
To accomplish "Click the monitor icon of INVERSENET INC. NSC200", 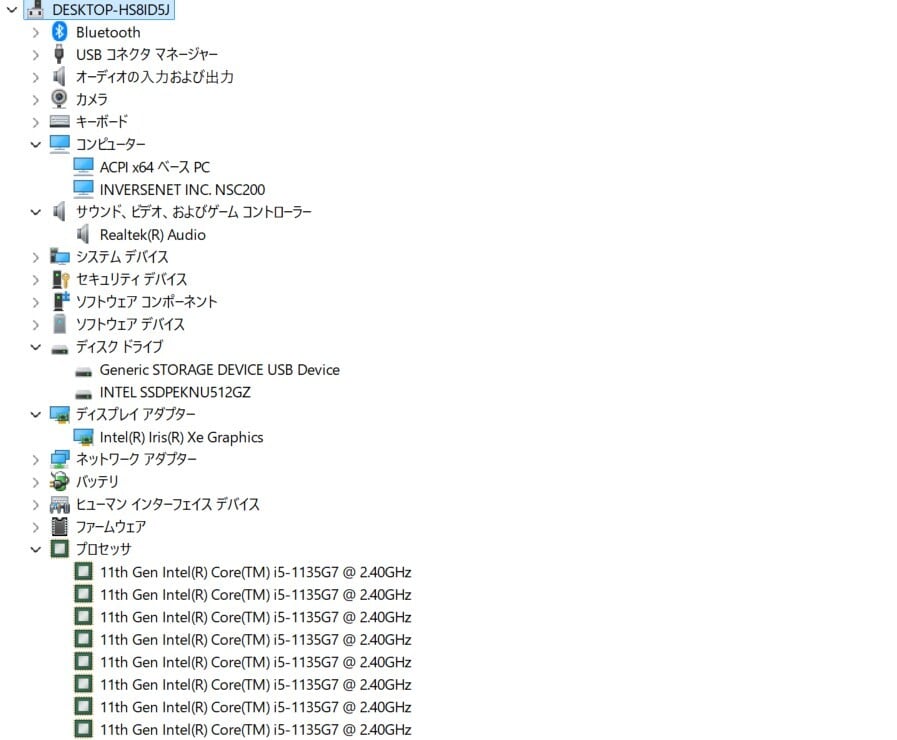I will coord(84,189).
